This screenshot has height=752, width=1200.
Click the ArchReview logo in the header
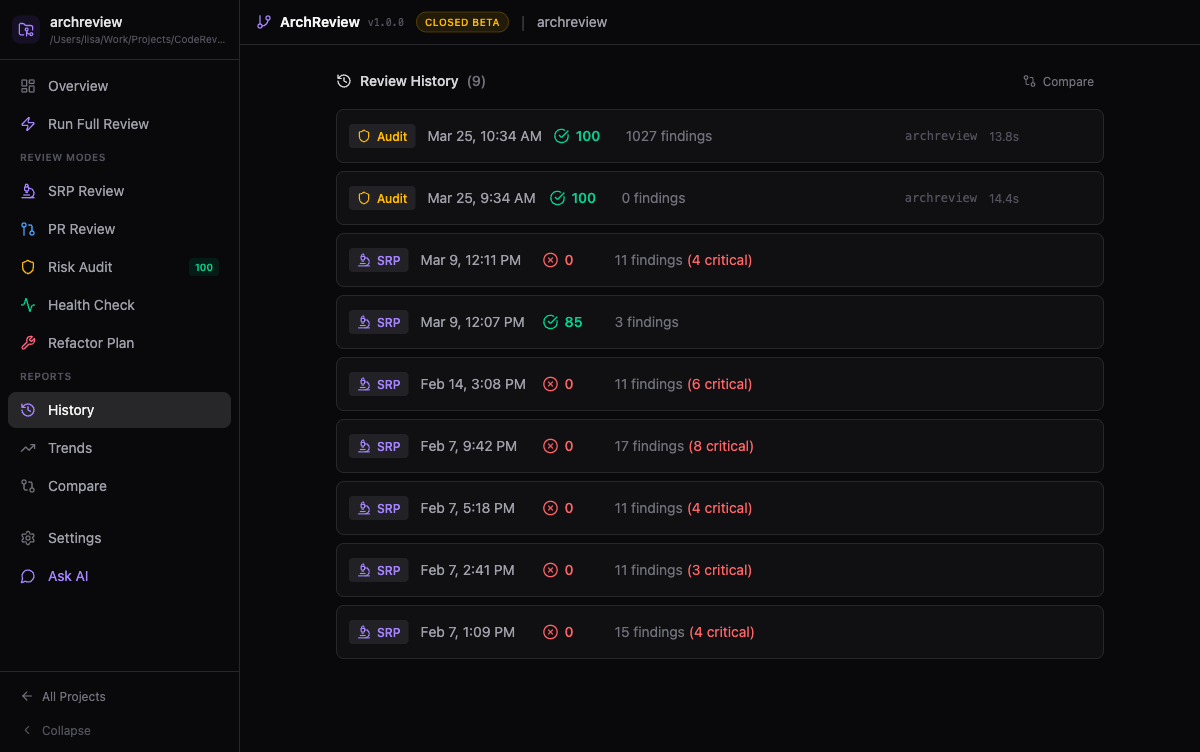[x=263, y=21]
